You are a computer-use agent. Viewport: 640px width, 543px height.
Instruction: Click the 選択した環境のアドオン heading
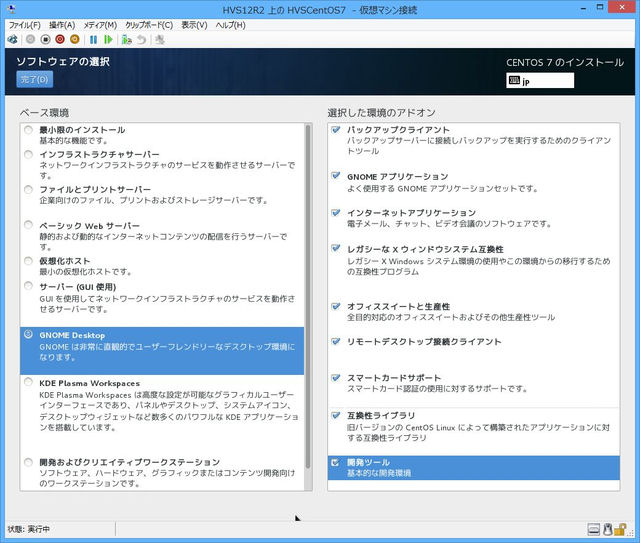click(382, 113)
